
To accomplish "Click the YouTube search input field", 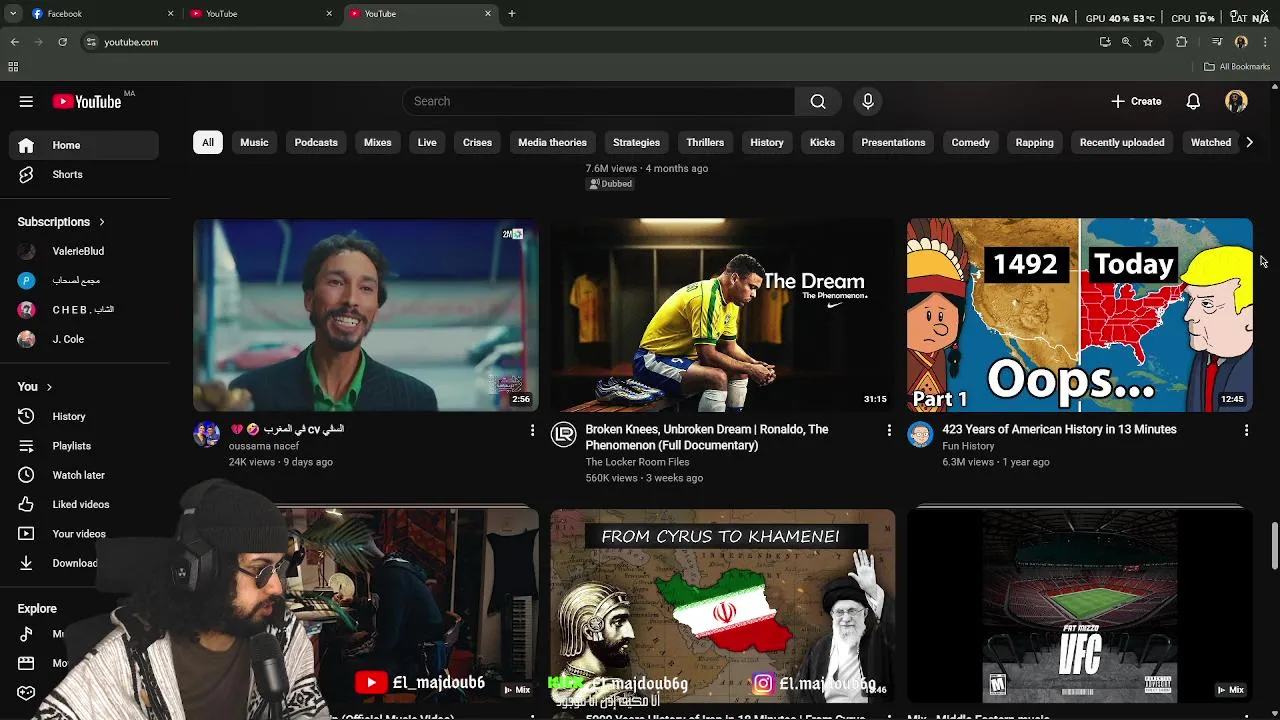I will (x=600, y=101).
